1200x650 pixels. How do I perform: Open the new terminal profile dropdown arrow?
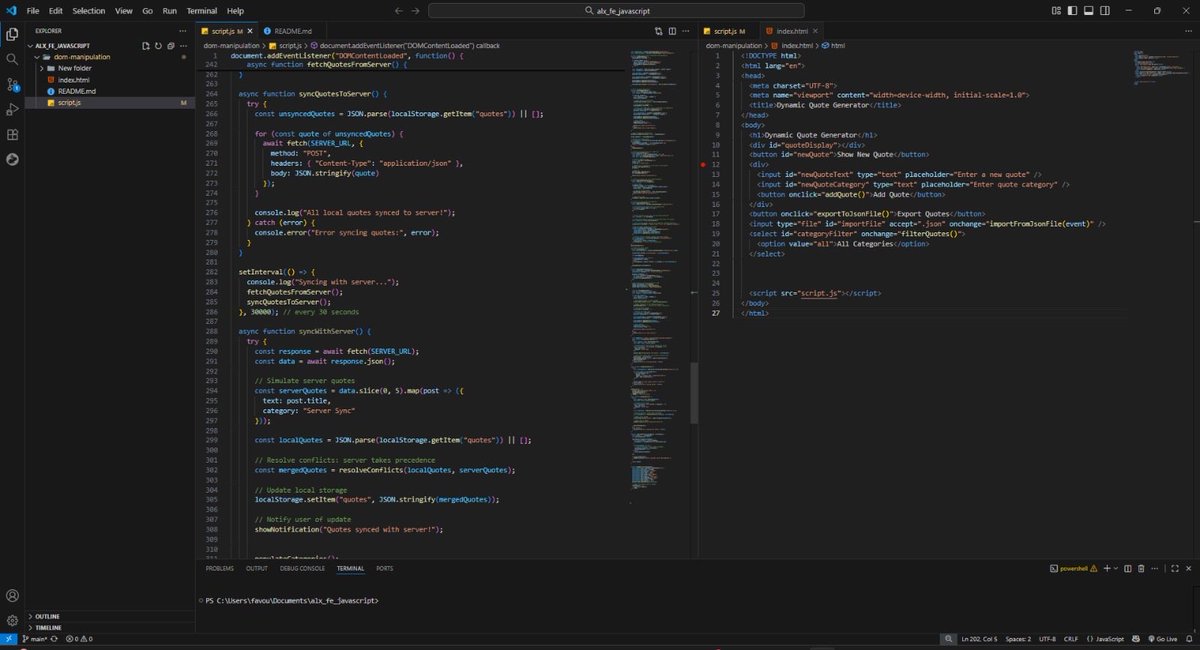pos(1116,568)
